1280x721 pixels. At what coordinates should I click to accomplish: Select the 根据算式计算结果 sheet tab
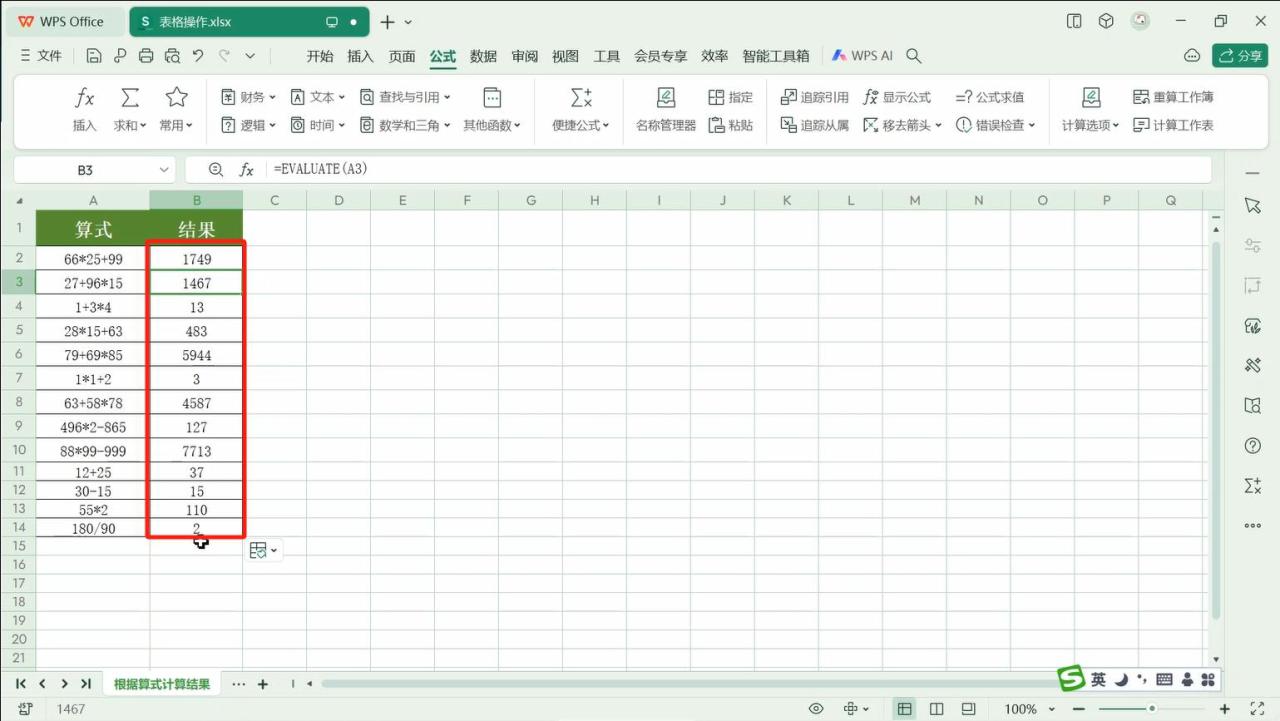[162, 684]
